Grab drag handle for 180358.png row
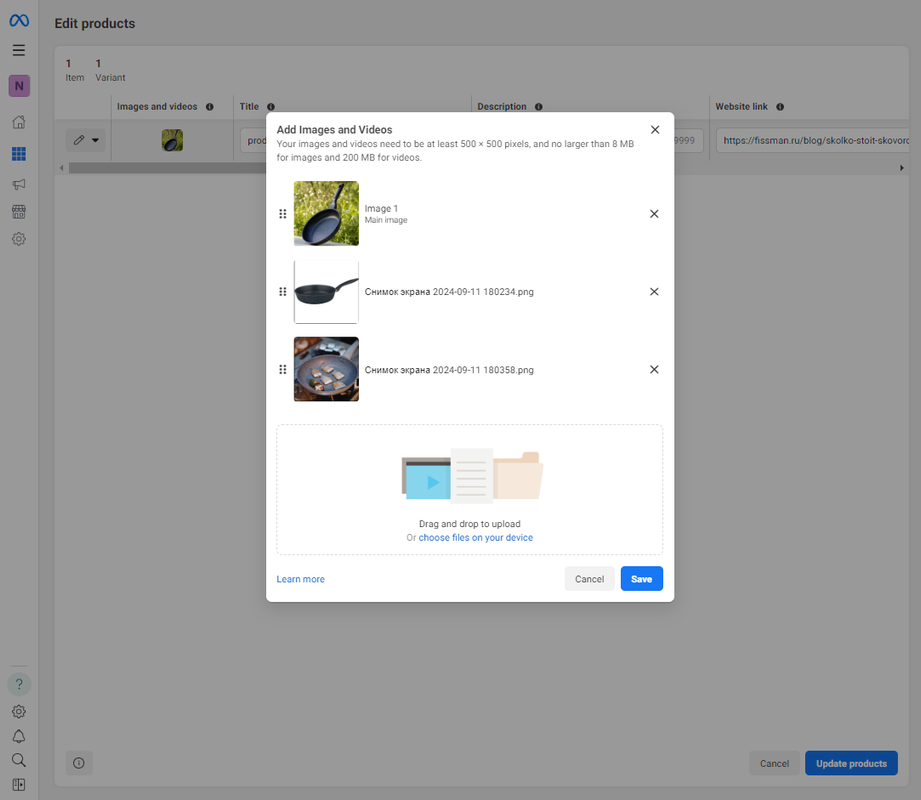The height and width of the screenshot is (800, 921). 283,369
